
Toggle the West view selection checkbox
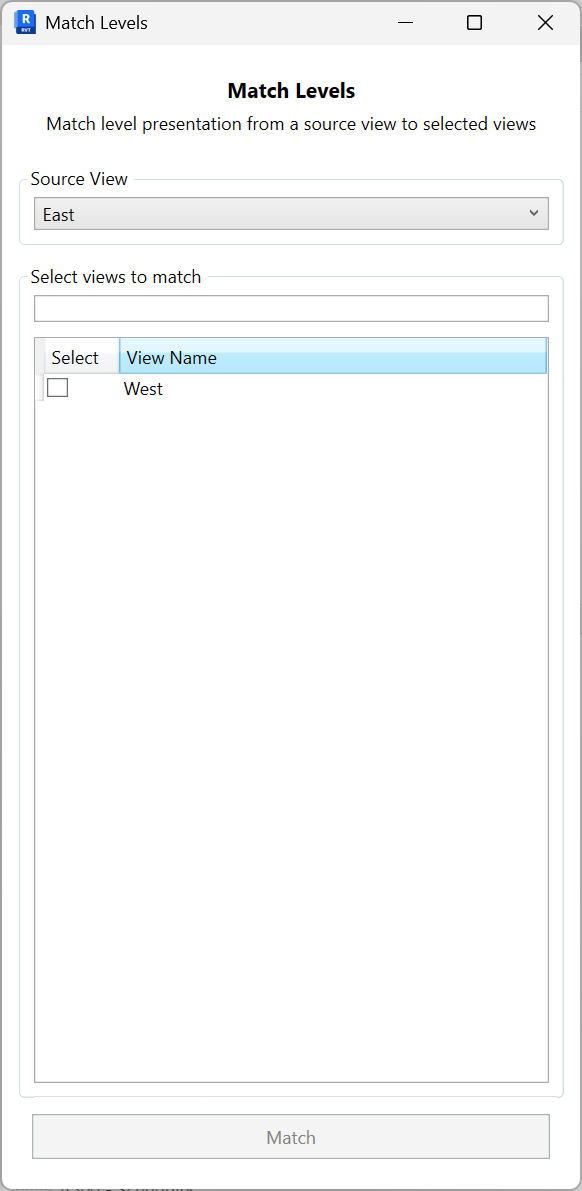click(57, 387)
